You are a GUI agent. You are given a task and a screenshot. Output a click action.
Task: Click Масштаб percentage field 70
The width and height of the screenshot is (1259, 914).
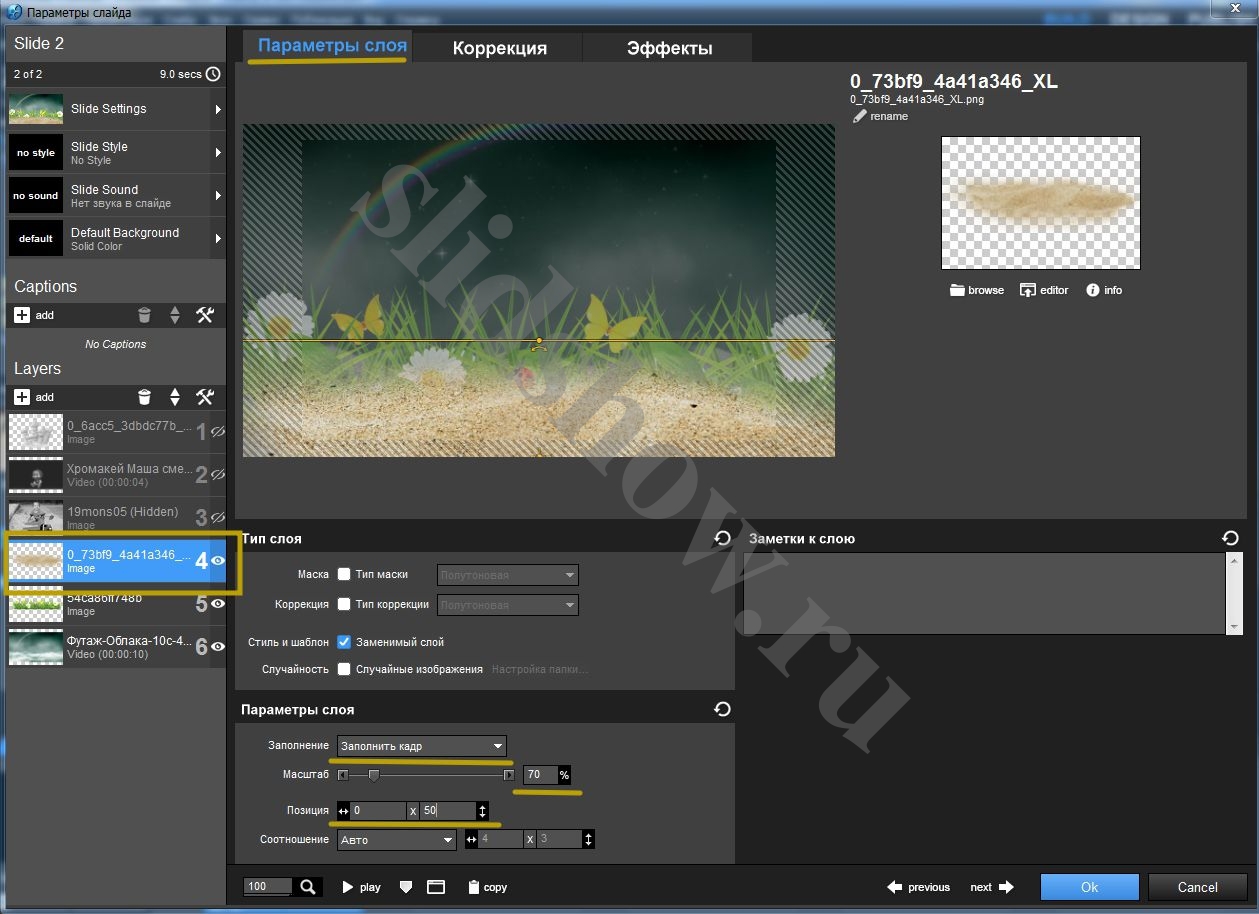pos(540,775)
